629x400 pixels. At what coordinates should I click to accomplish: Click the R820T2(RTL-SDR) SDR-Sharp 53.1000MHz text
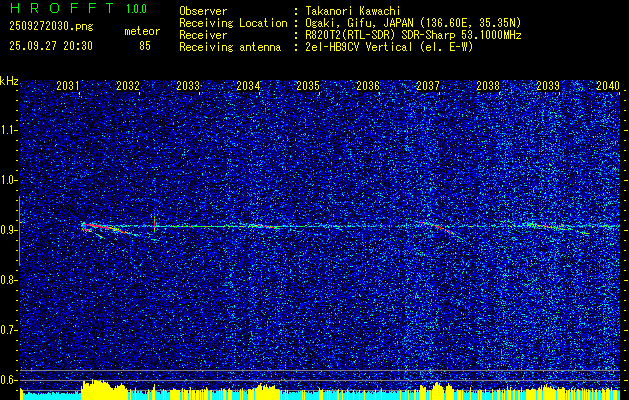coord(413,35)
